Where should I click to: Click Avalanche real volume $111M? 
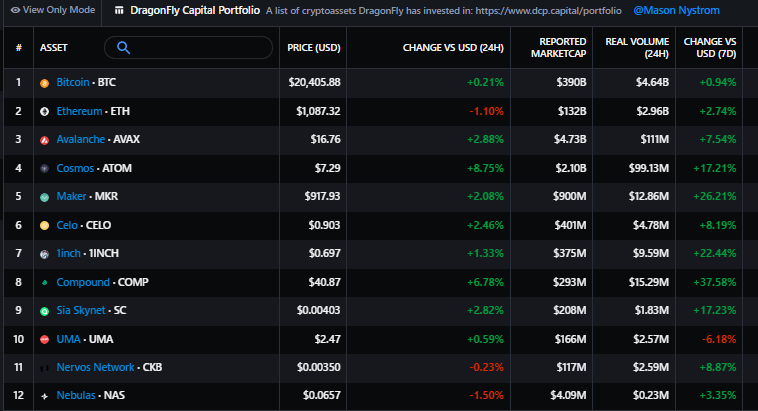coord(655,139)
